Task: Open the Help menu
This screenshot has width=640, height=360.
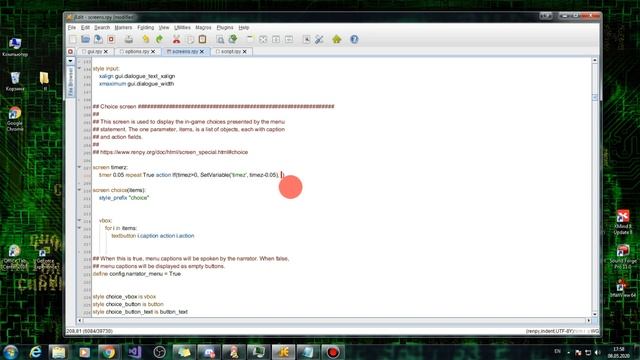Action: click(x=244, y=27)
